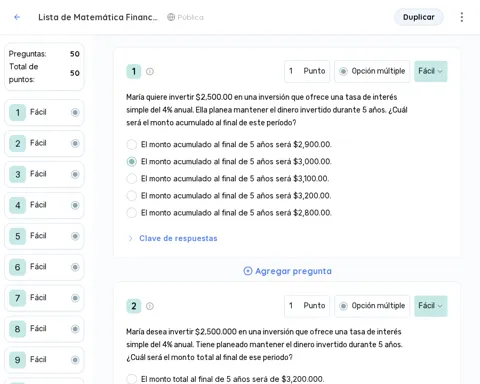Select the answer $3,100.00 for question 1

[x=132, y=179]
